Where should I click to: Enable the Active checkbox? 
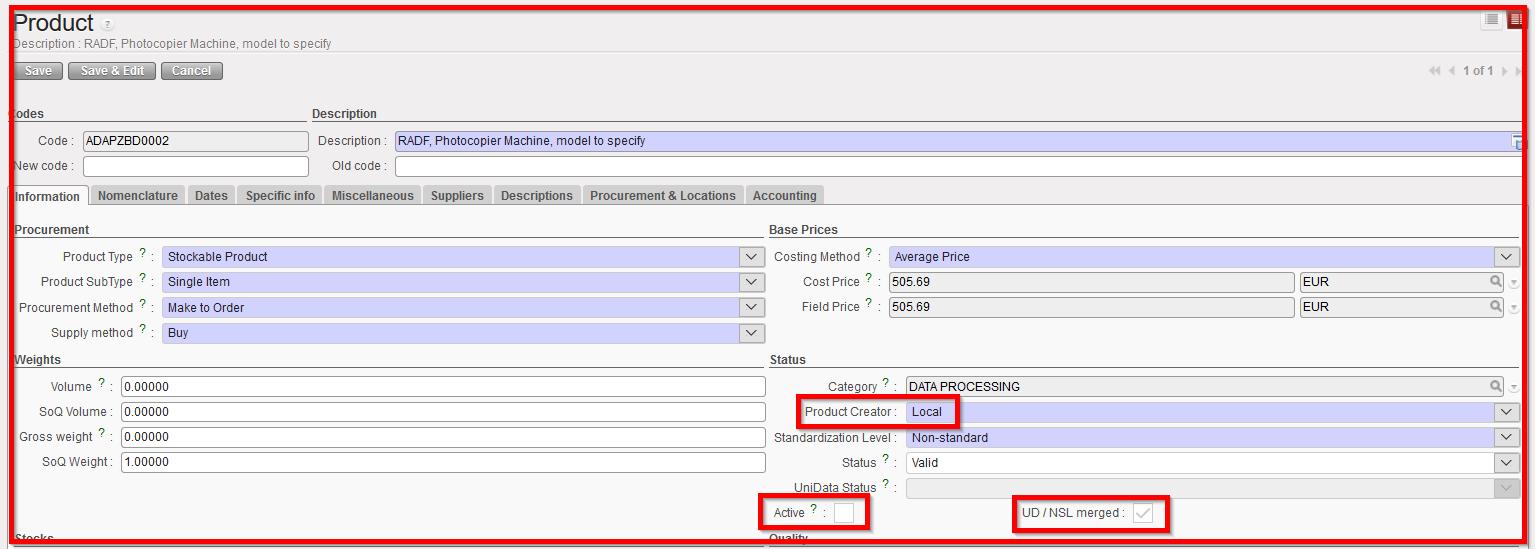844,513
